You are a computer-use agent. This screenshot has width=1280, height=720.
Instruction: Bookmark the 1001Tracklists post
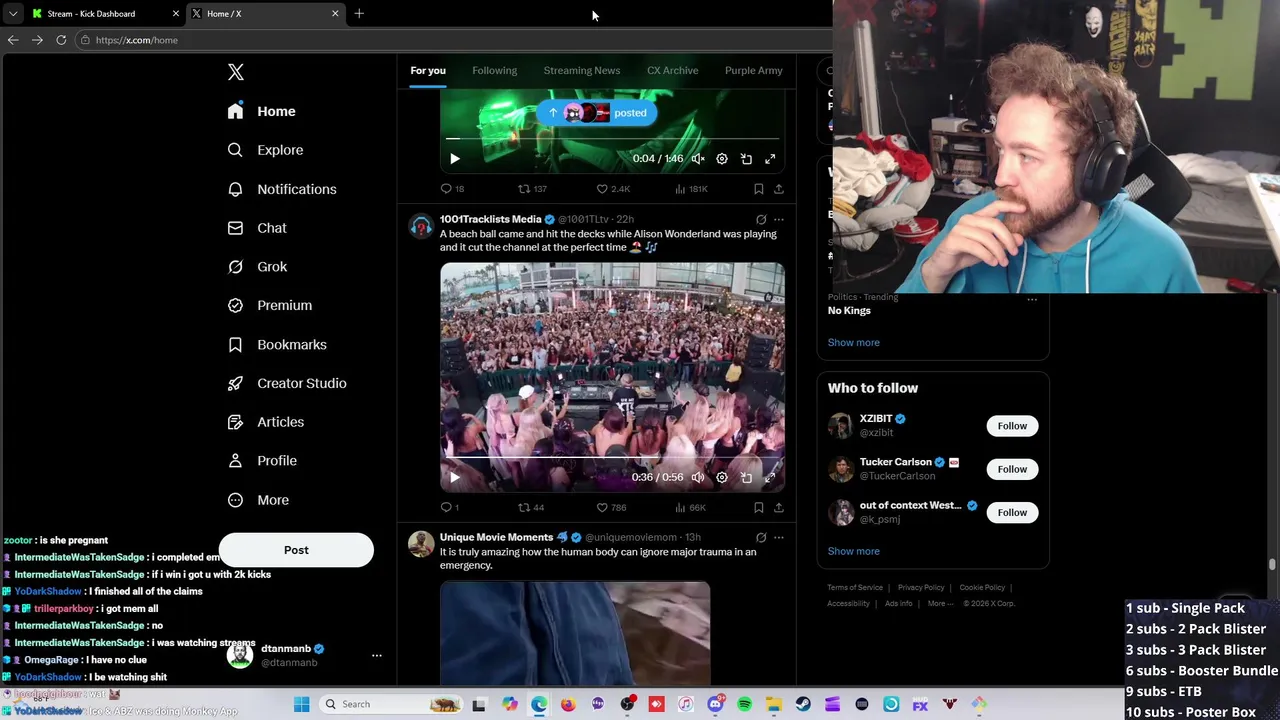click(758, 508)
